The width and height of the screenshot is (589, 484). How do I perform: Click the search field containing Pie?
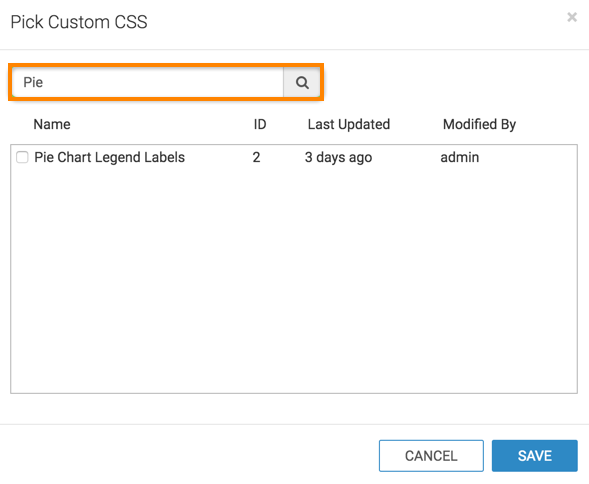(148, 82)
